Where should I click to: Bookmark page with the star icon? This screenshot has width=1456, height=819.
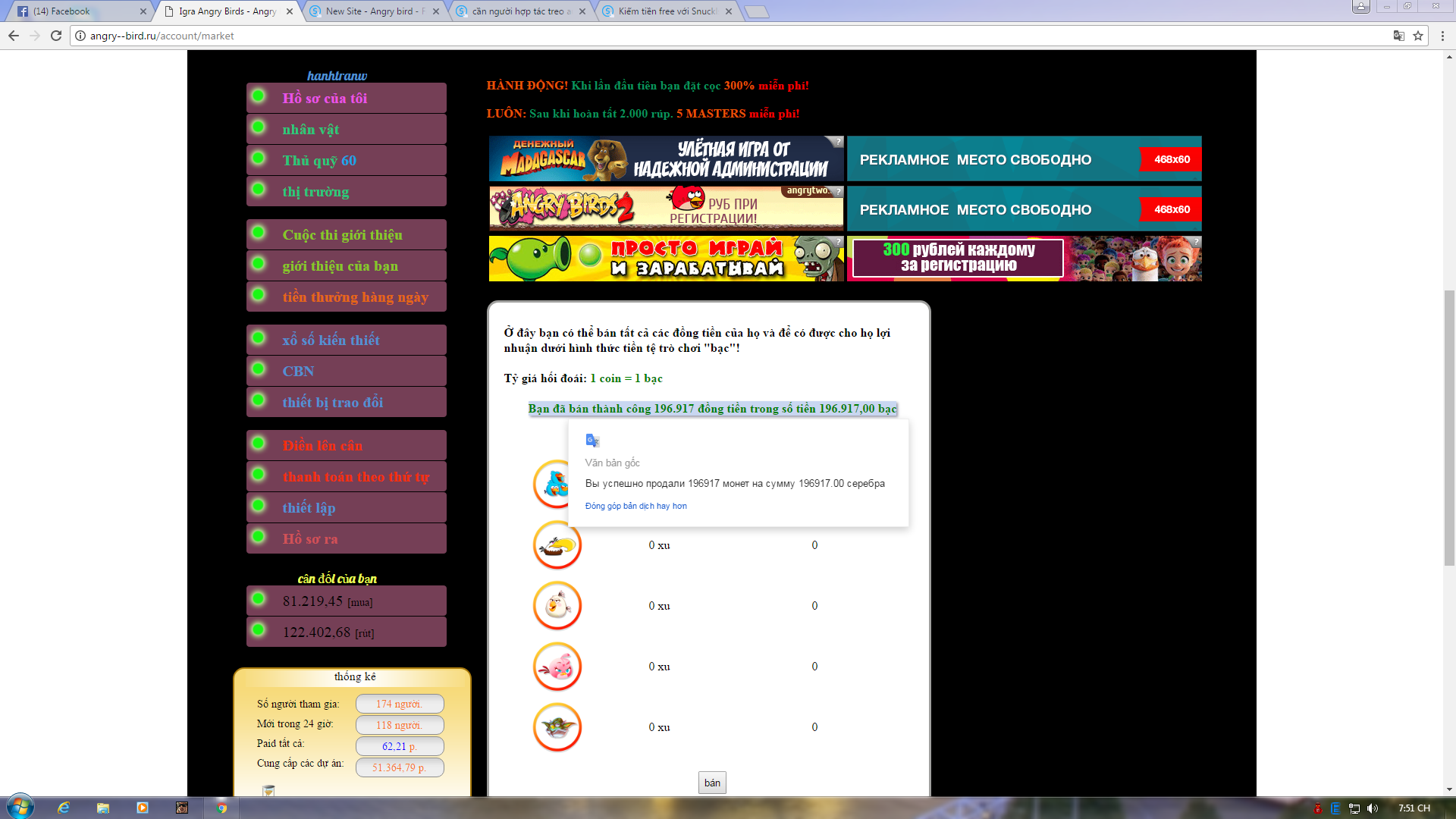point(1418,36)
